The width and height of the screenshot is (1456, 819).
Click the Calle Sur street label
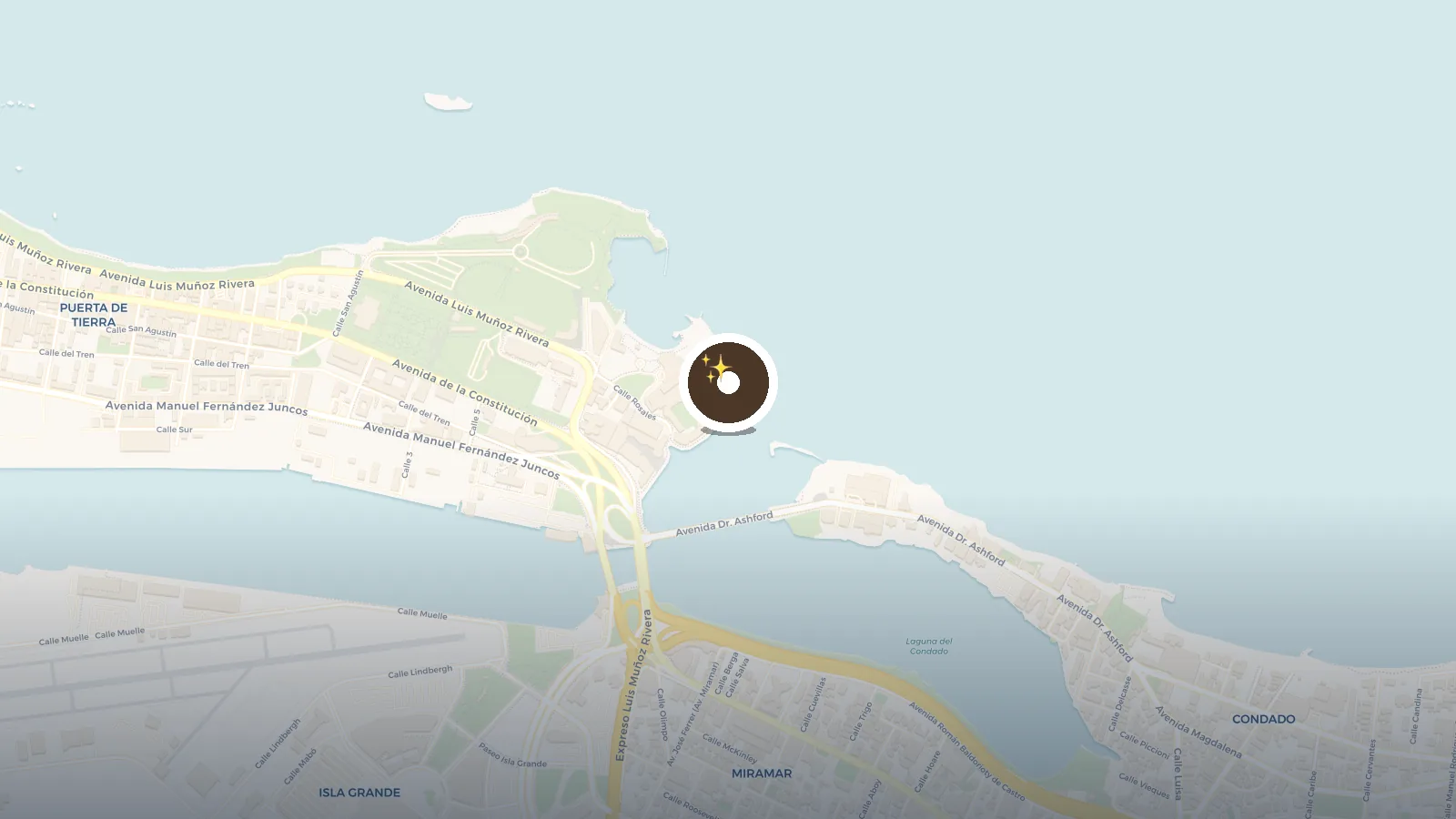point(174,430)
